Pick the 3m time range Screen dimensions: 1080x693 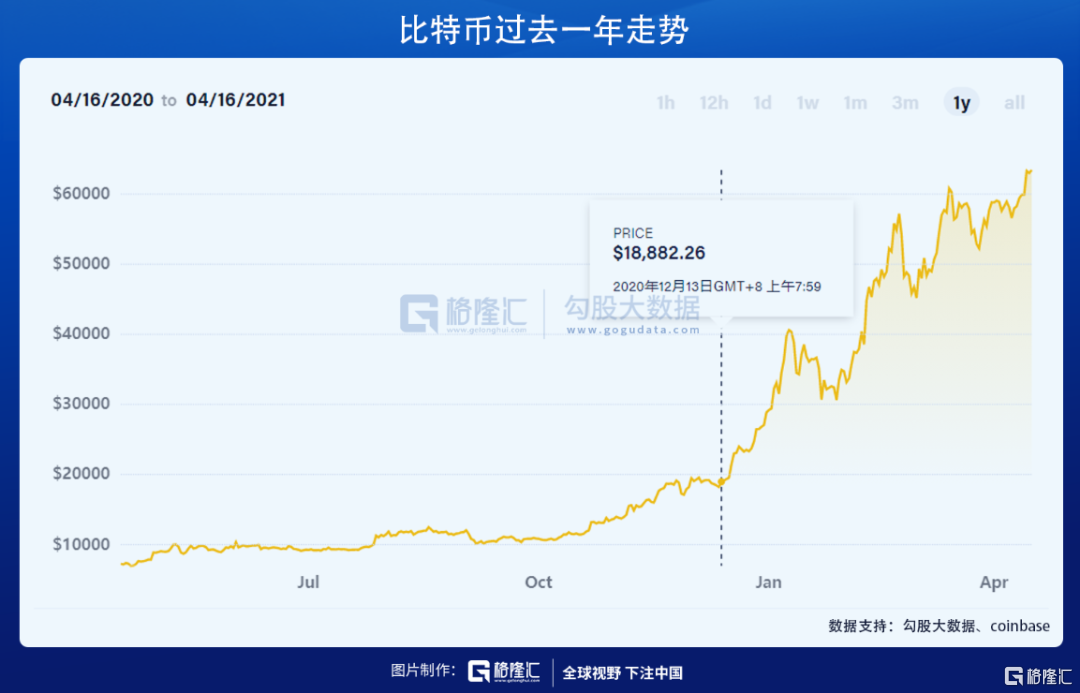(x=905, y=103)
